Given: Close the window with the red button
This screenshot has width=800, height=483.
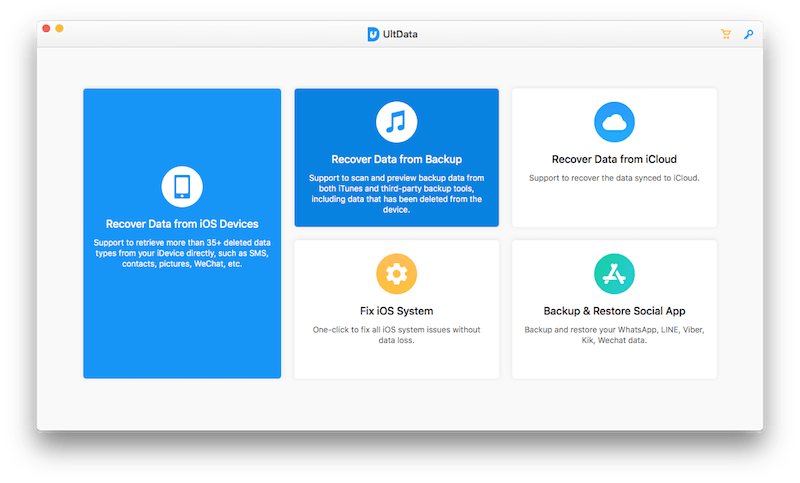Looking at the screenshot, I should (46, 29).
